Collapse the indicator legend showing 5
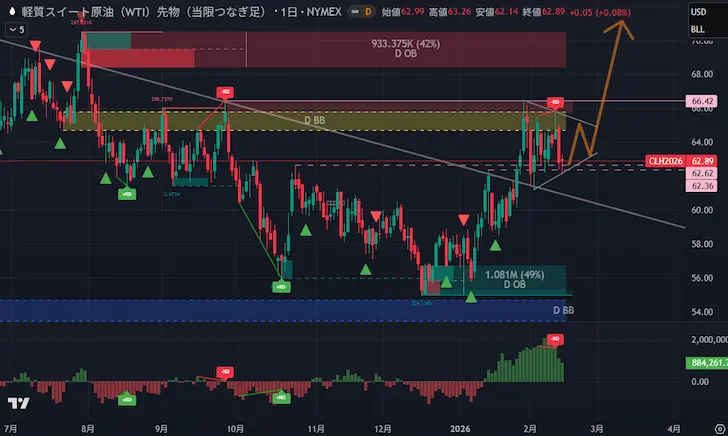The width and height of the screenshot is (728, 436). coord(16,30)
